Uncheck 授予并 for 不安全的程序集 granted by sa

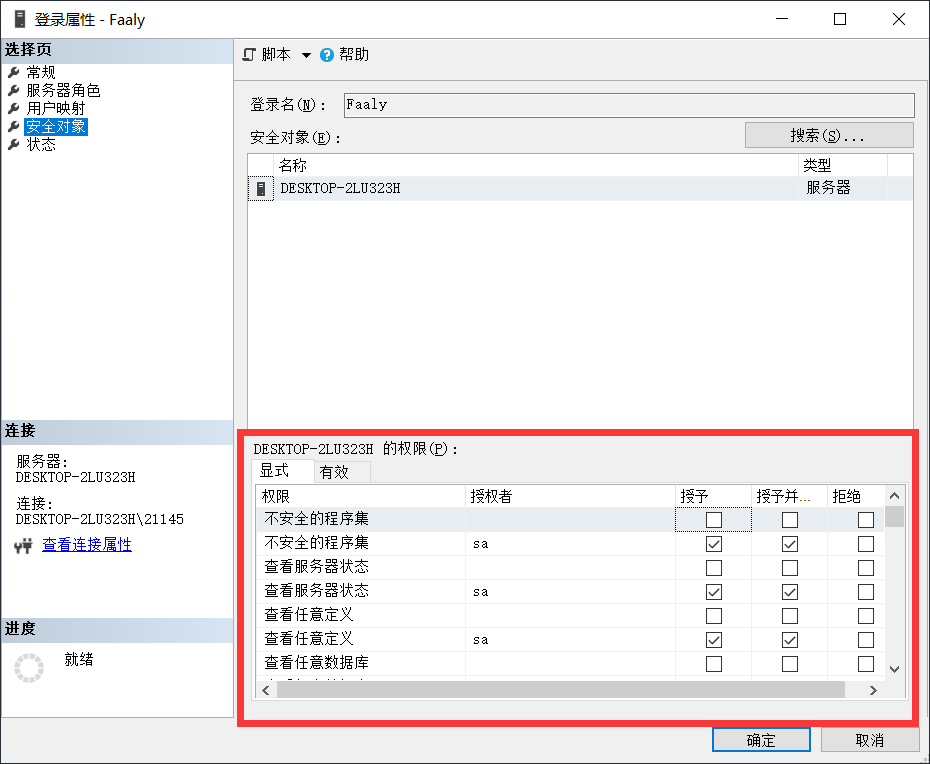coord(790,544)
